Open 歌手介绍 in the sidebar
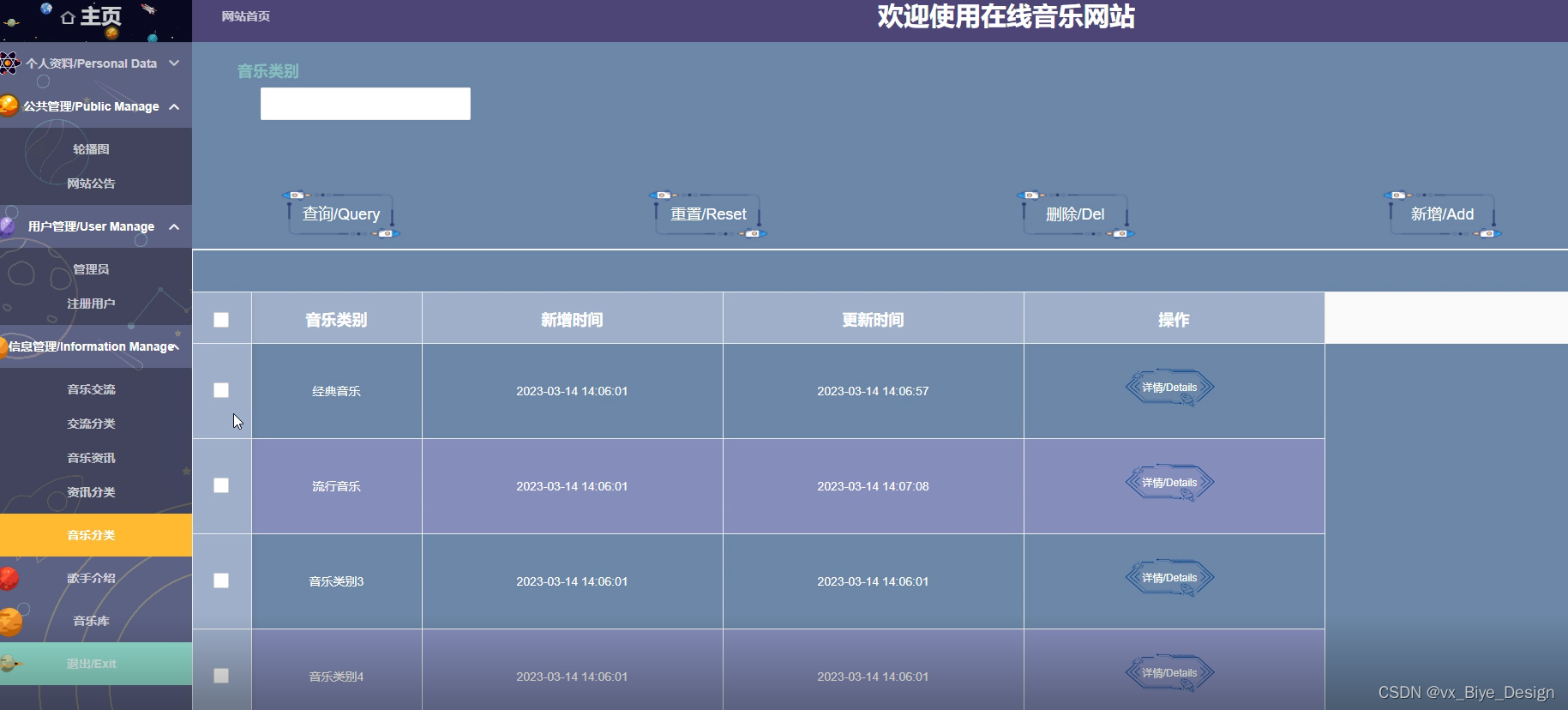 click(91, 578)
